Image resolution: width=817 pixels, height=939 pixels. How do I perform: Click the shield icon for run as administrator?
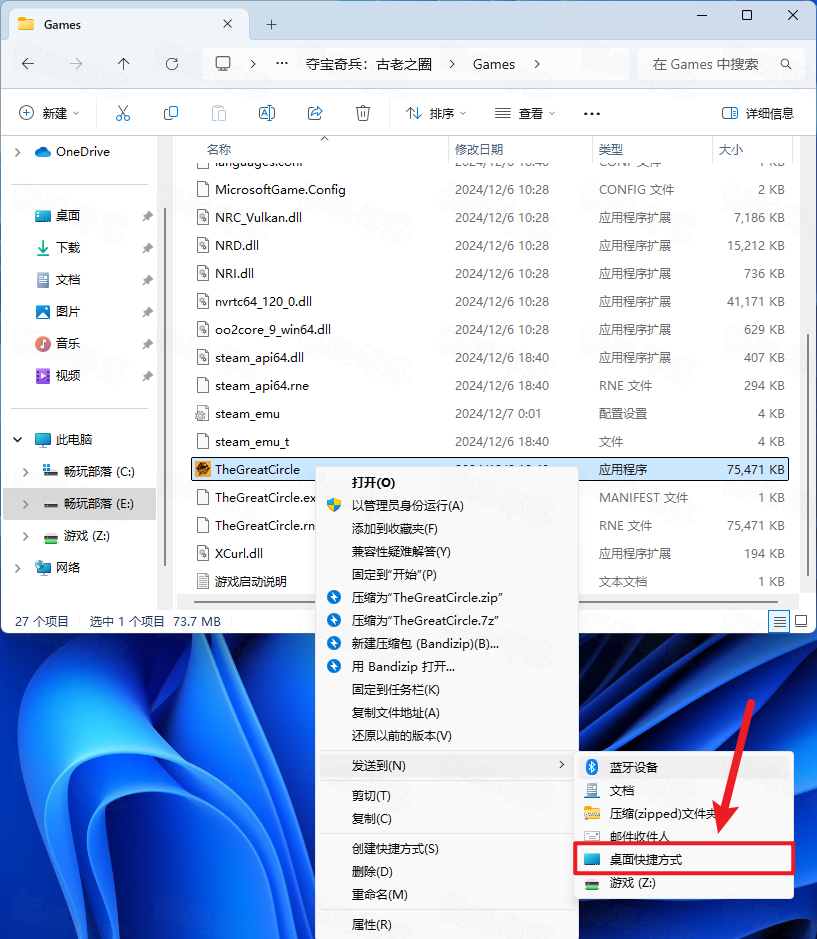[334, 505]
